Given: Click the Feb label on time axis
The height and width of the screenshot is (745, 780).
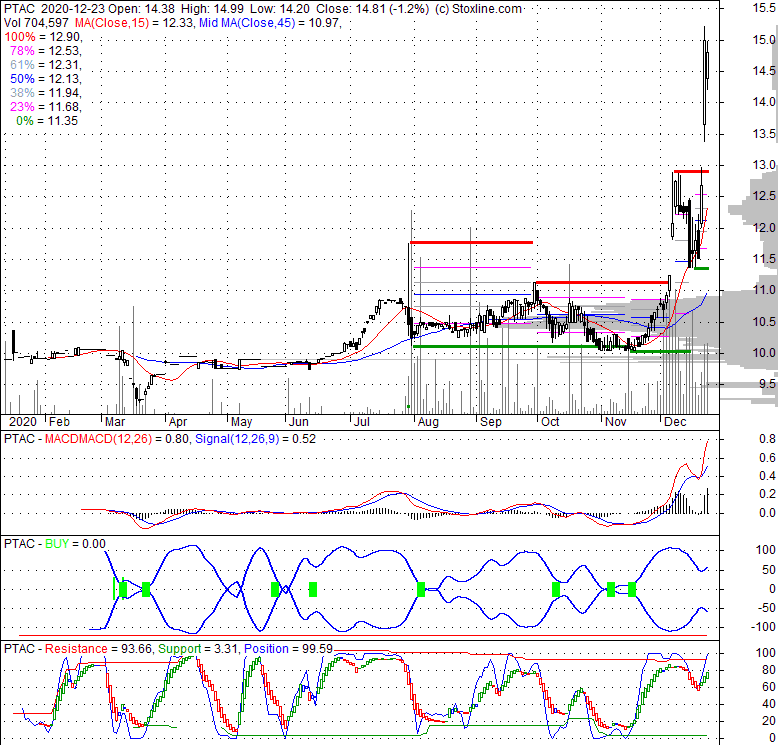Looking at the screenshot, I should pos(59,422).
